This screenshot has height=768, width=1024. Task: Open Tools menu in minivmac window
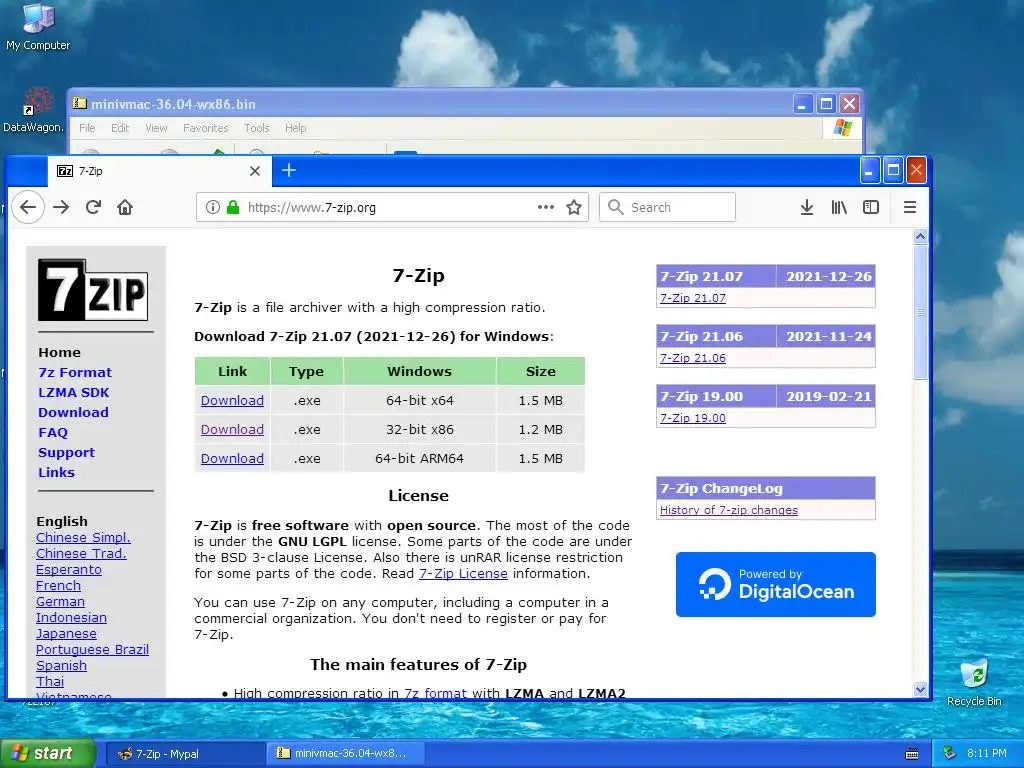pos(257,128)
